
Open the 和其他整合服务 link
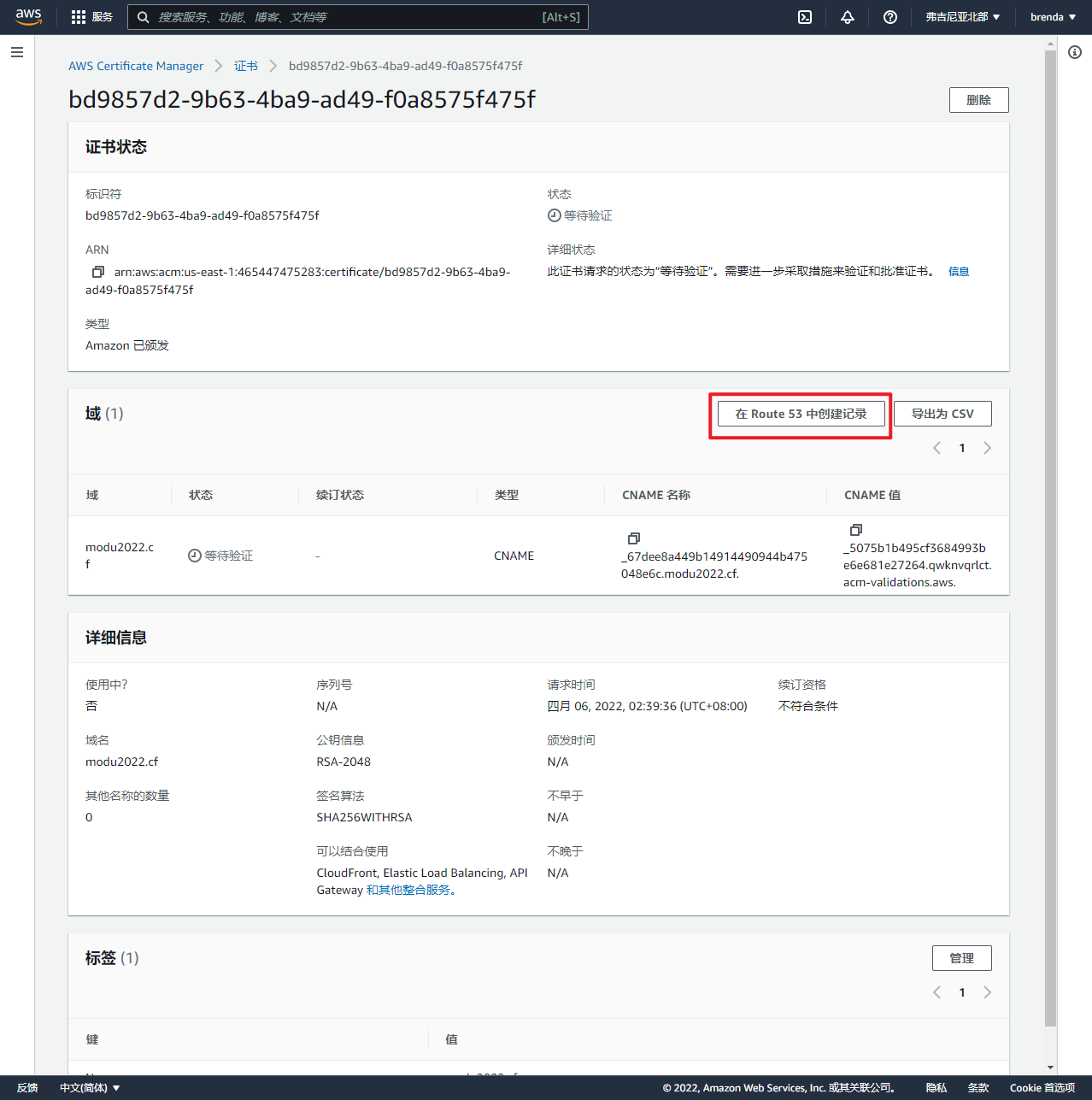coord(411,890)
